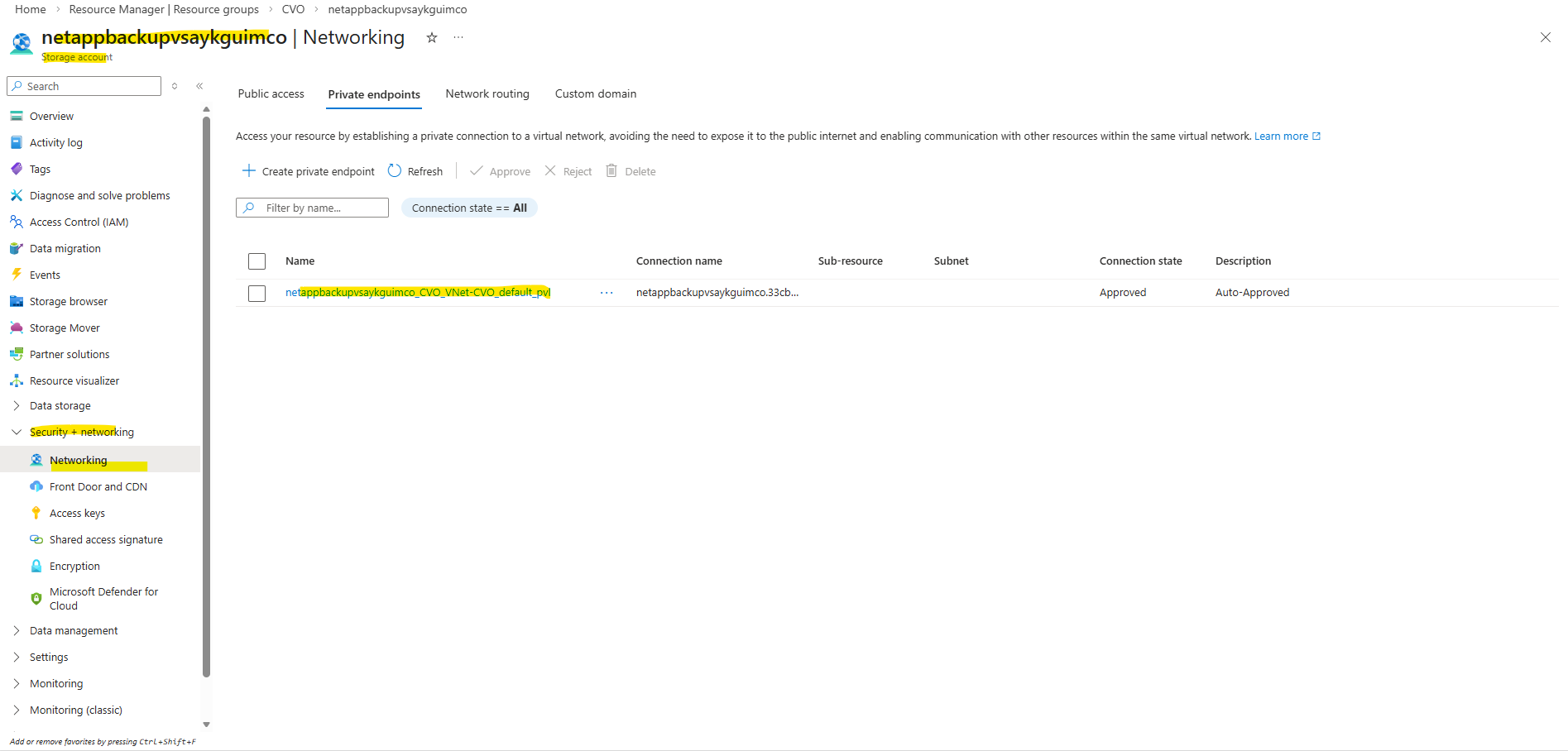The height and width of the screenshot is (751, 1568).
Task: Open the more options ellipsis beside title
Action: coord(458,37)
